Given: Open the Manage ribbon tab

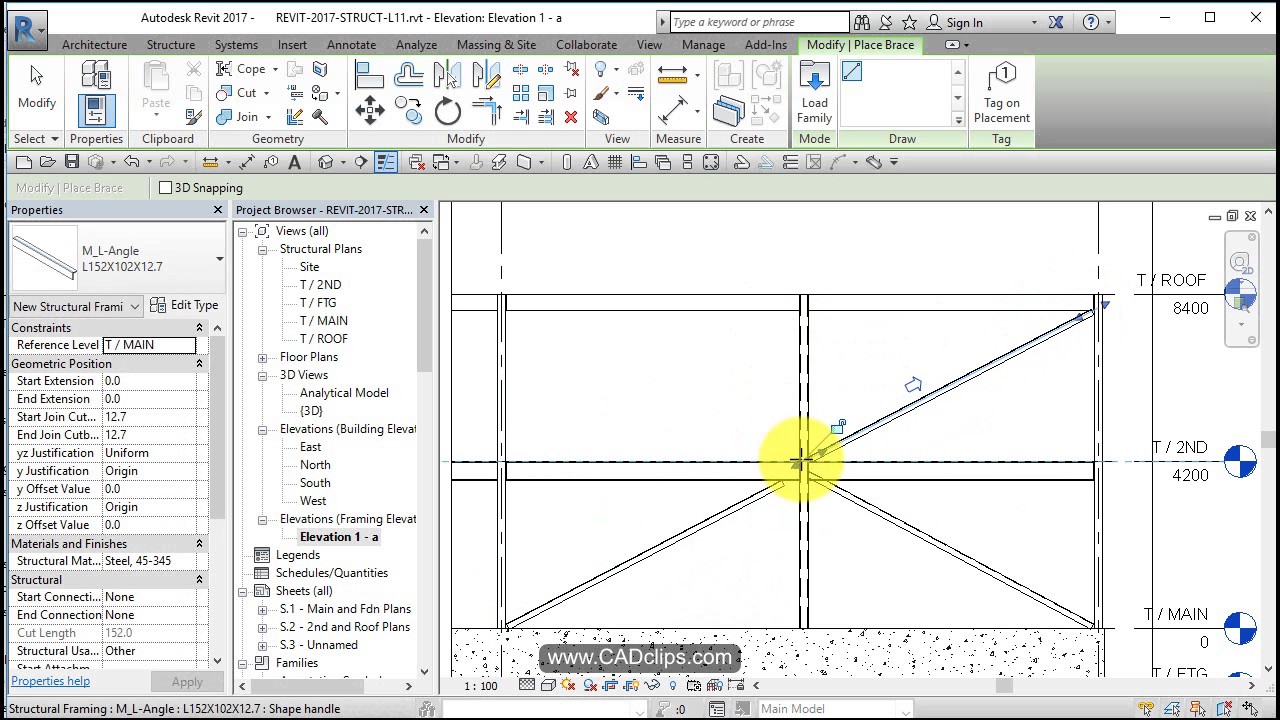Looking at the screenshot, I should pyautogui.click(x=703, y=44).
